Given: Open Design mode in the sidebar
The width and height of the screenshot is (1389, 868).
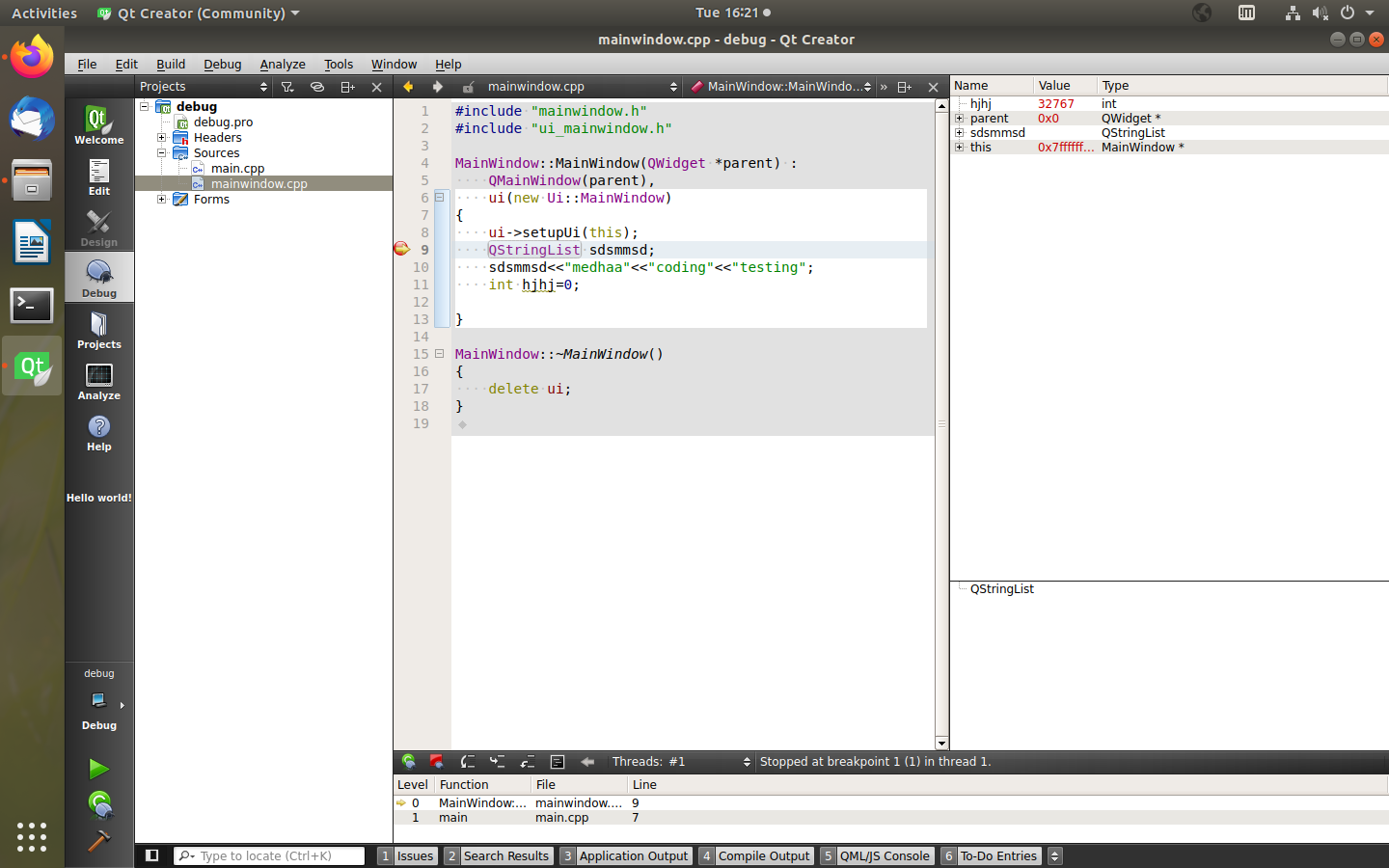Looking at the screenshot, I should (x=99, y=228).
